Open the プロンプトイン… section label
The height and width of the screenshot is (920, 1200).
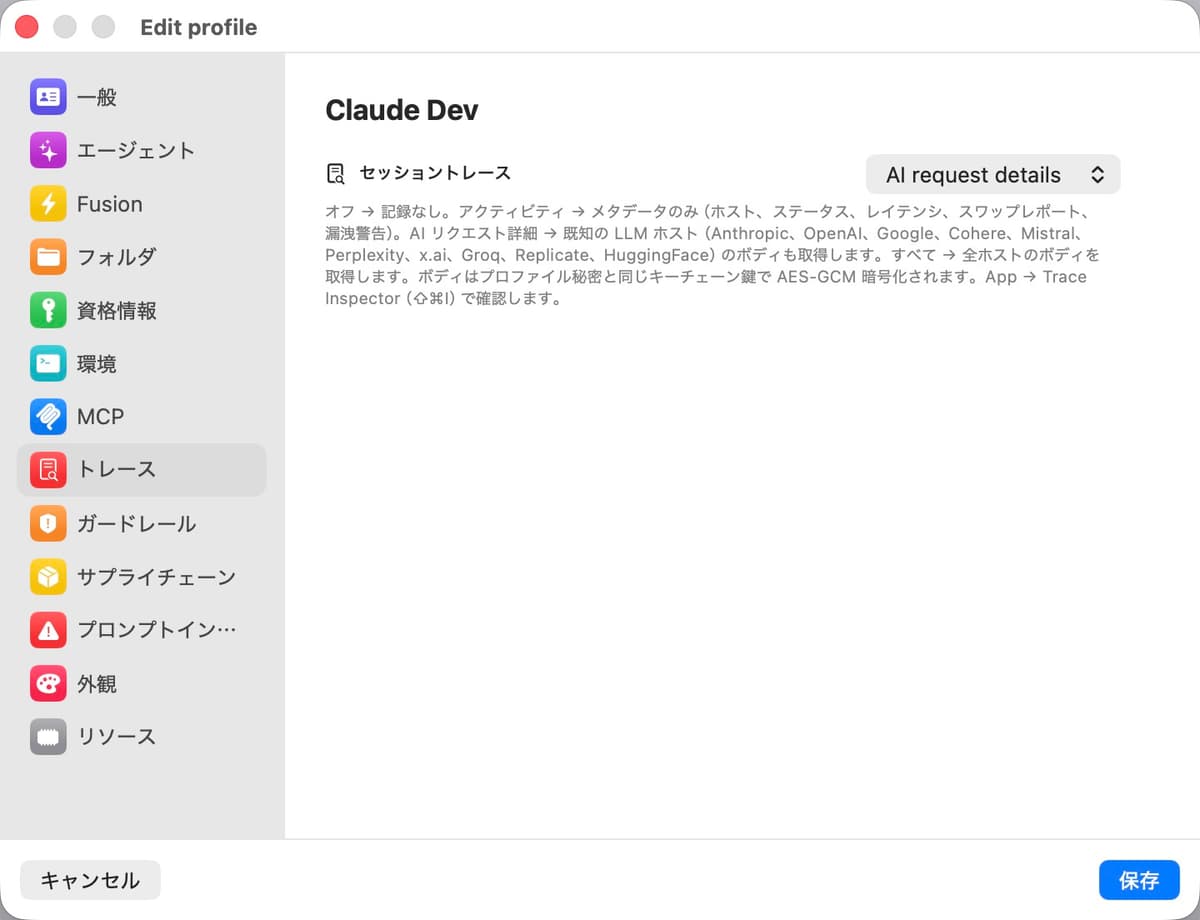[157, 630]
